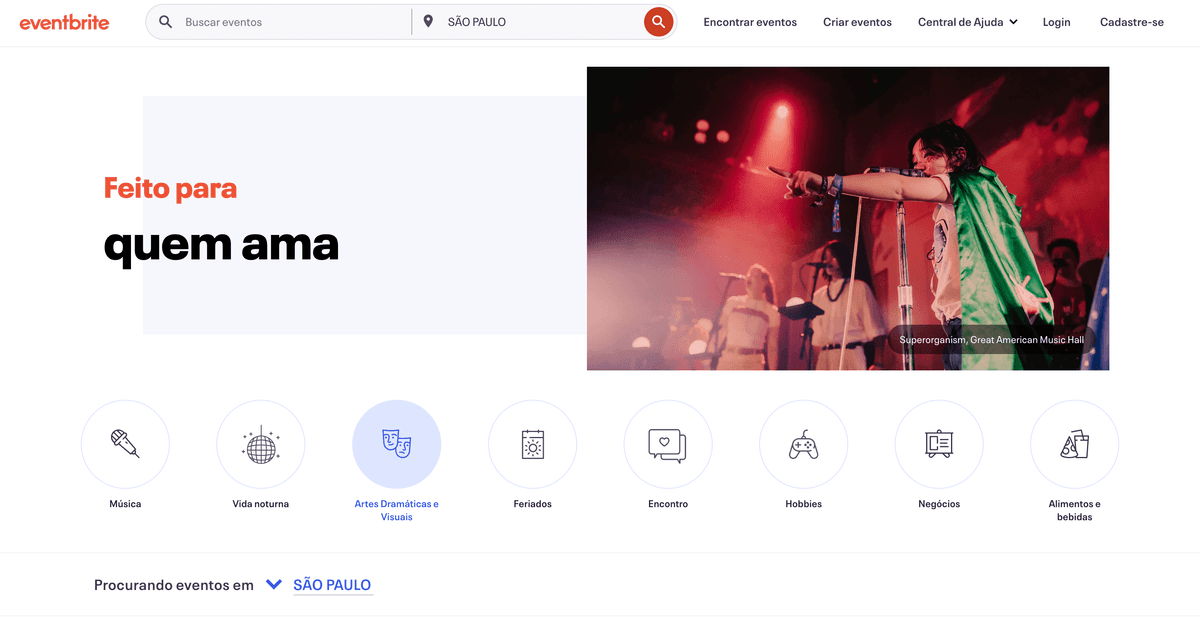This screenshot has width=1200, height=620.
Task: Click the SÃO PAULO location input field
Action: coord(535,22)
